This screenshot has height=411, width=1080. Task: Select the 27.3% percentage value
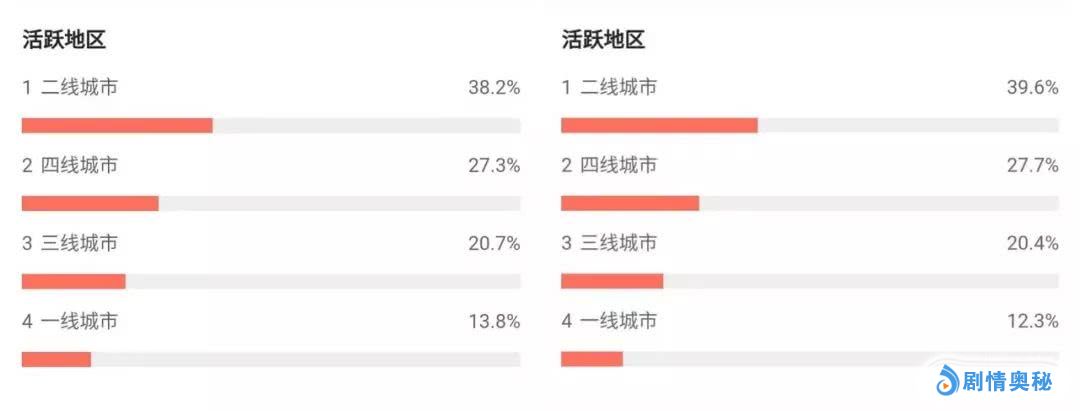[x=494, y=165]
